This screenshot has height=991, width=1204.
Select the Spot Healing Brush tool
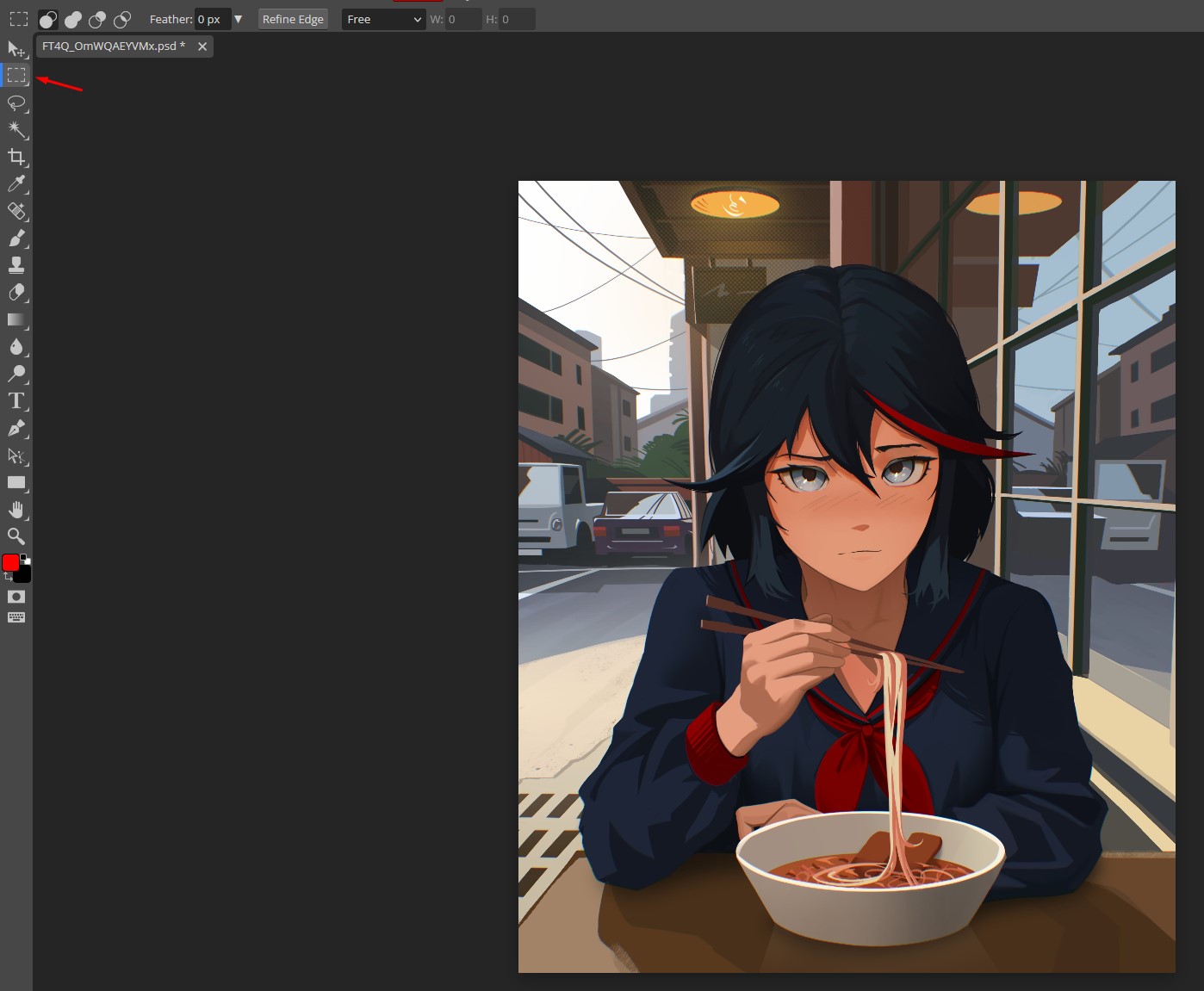(16, 211)
